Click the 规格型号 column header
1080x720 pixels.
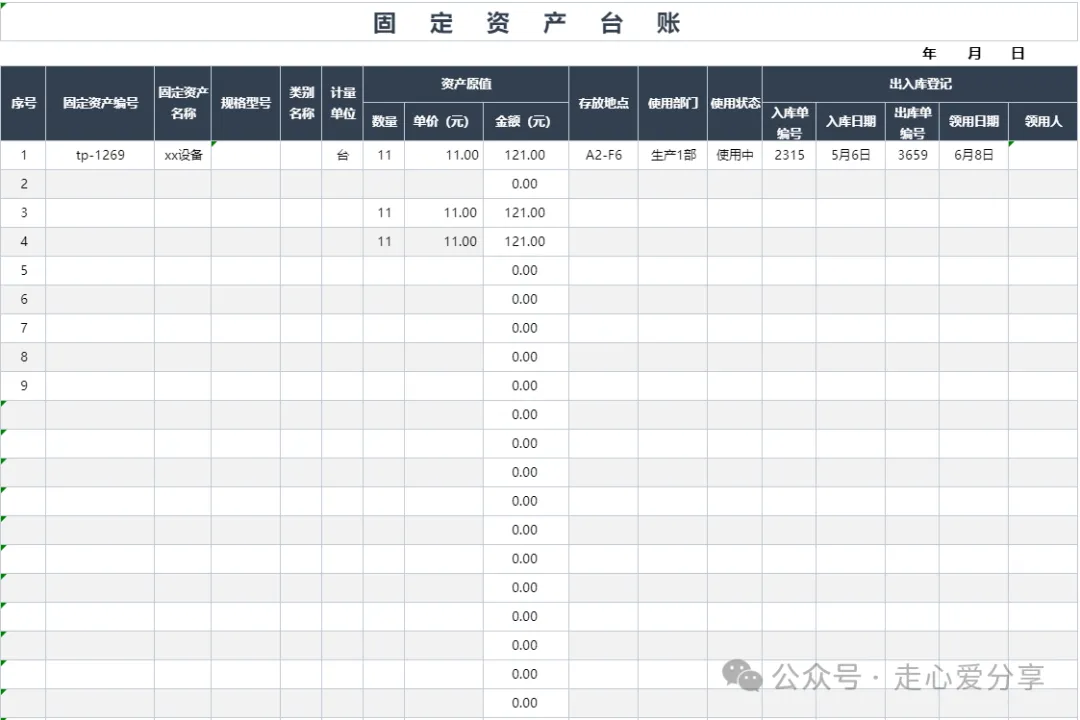246,103
